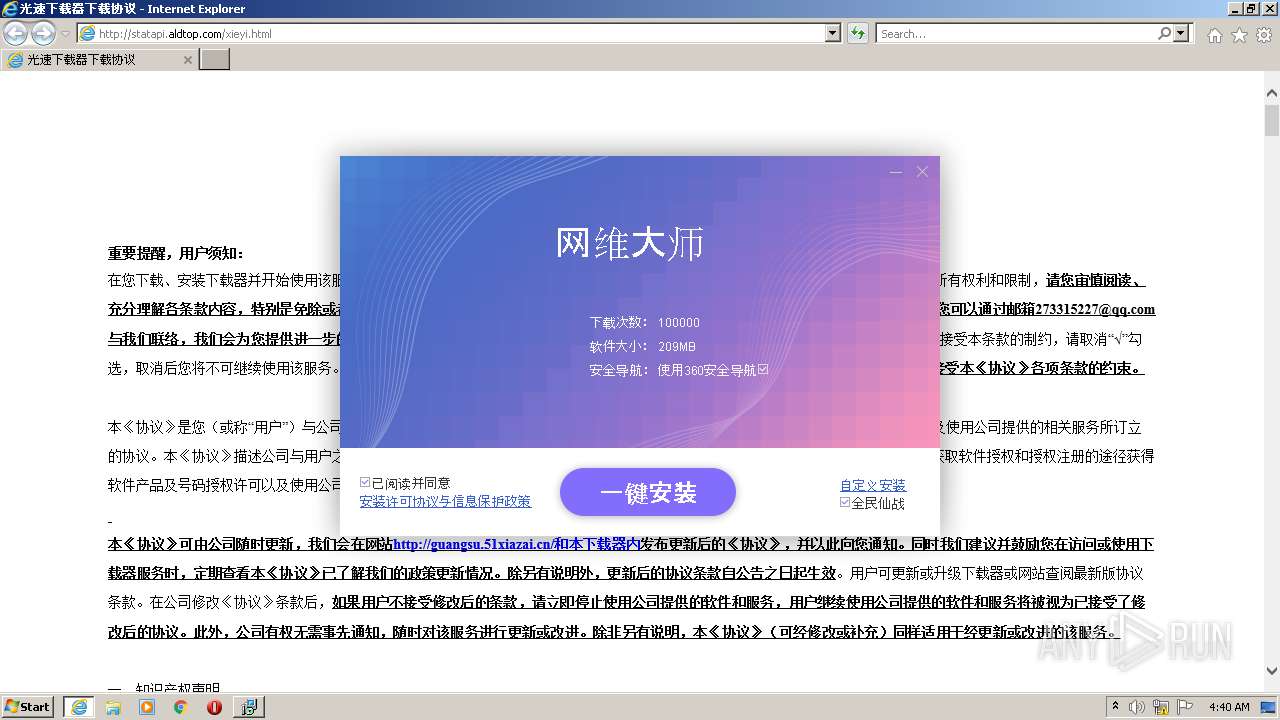Click inside the IE Search box

click(1016, 33)
